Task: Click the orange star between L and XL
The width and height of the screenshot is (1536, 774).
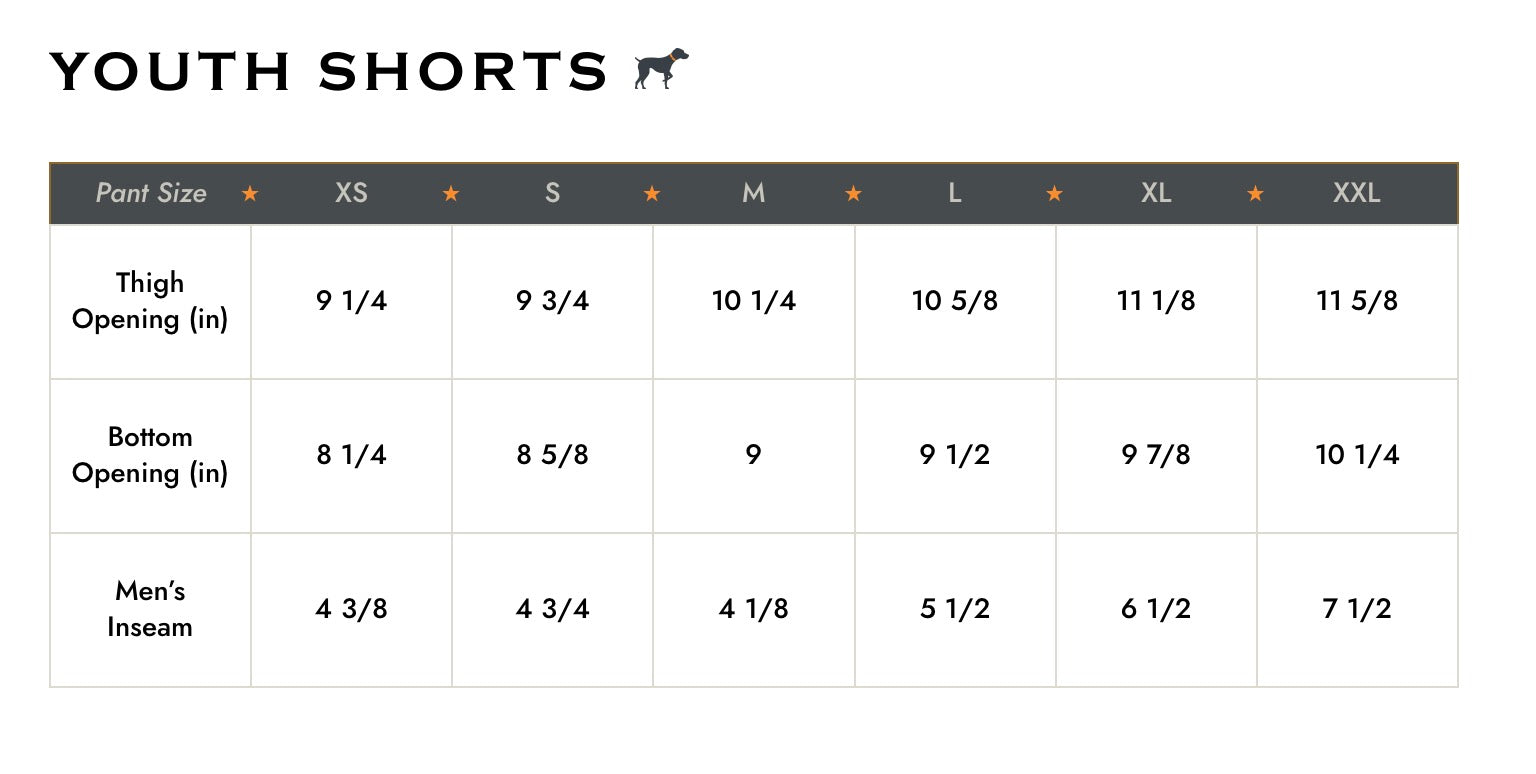Action: click(x=1054, y=194)
